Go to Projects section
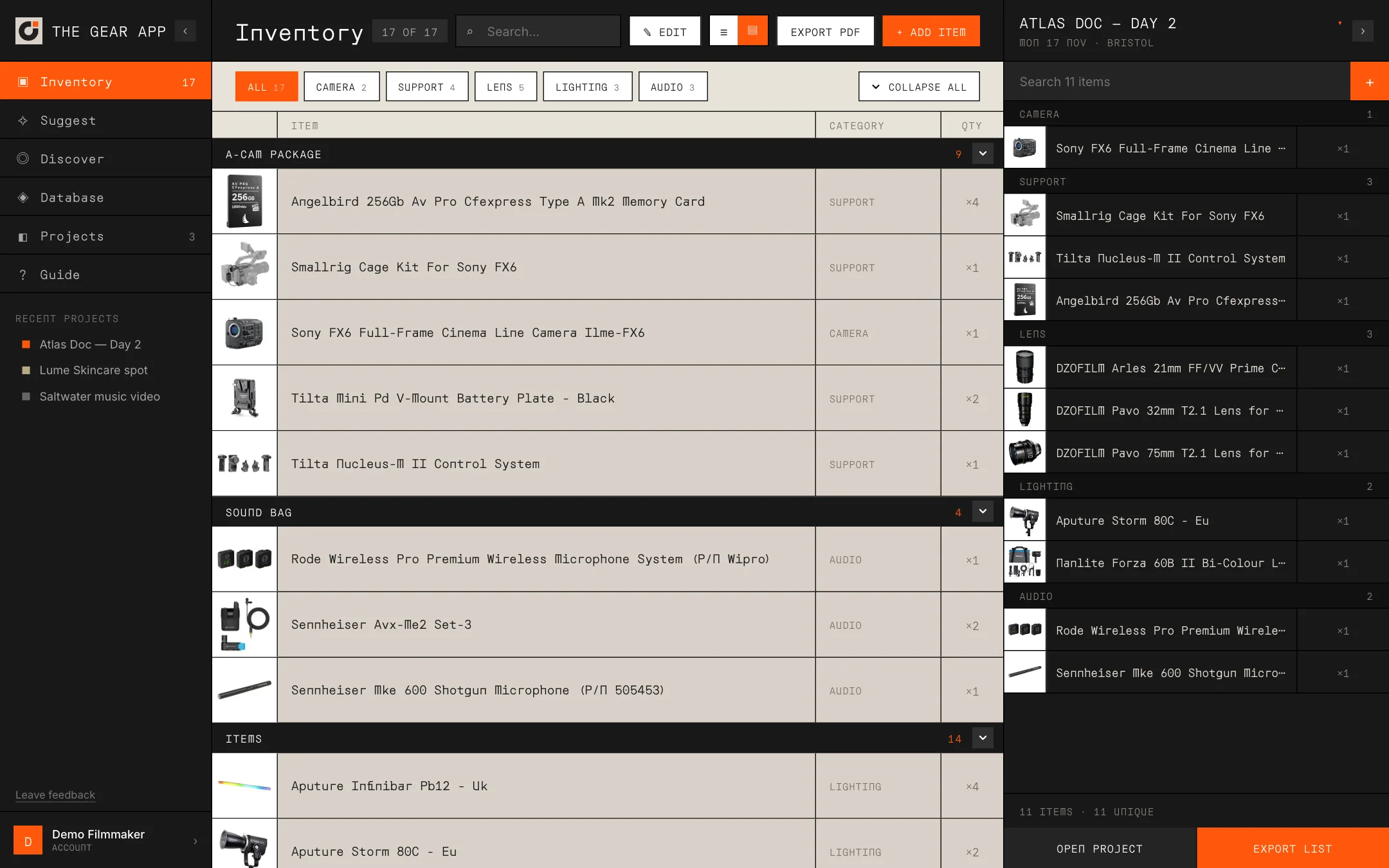This screenshot has height=868, width=1389. coord(105,236)
